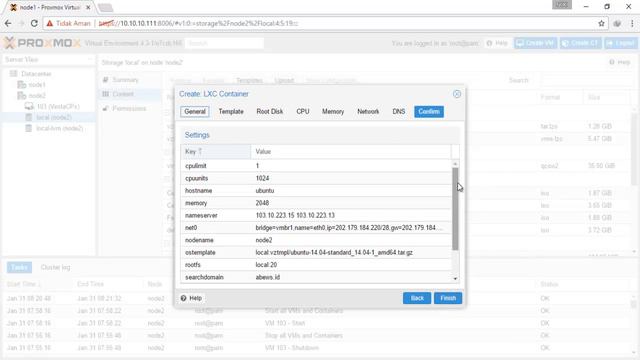Select the nodename row

pos(316,240)
